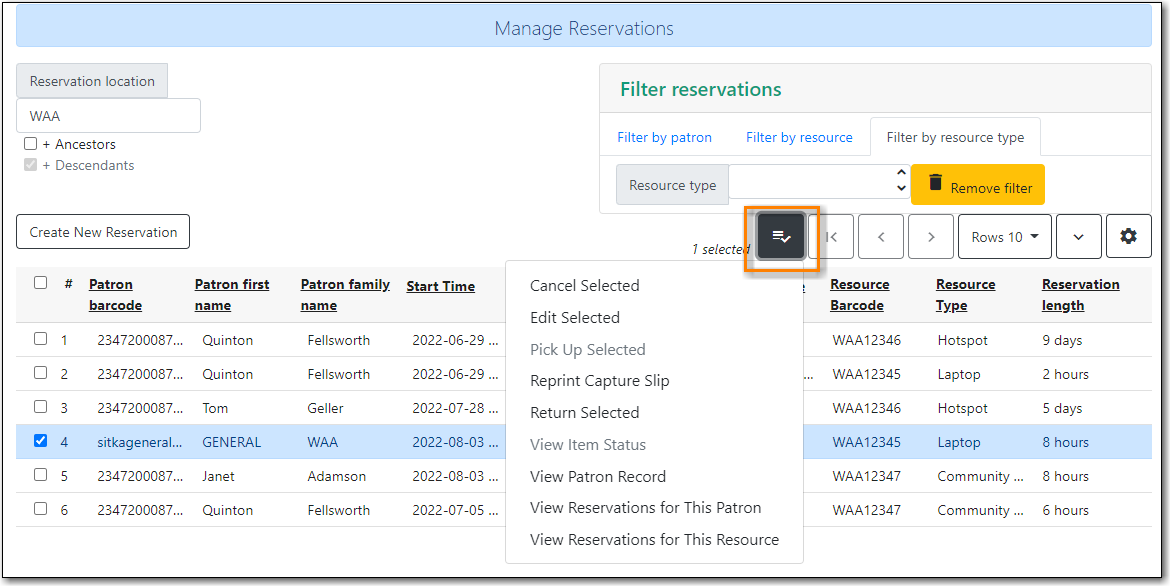
Task: Select all reservations with the header checkbox
Action: click(40, 283)
